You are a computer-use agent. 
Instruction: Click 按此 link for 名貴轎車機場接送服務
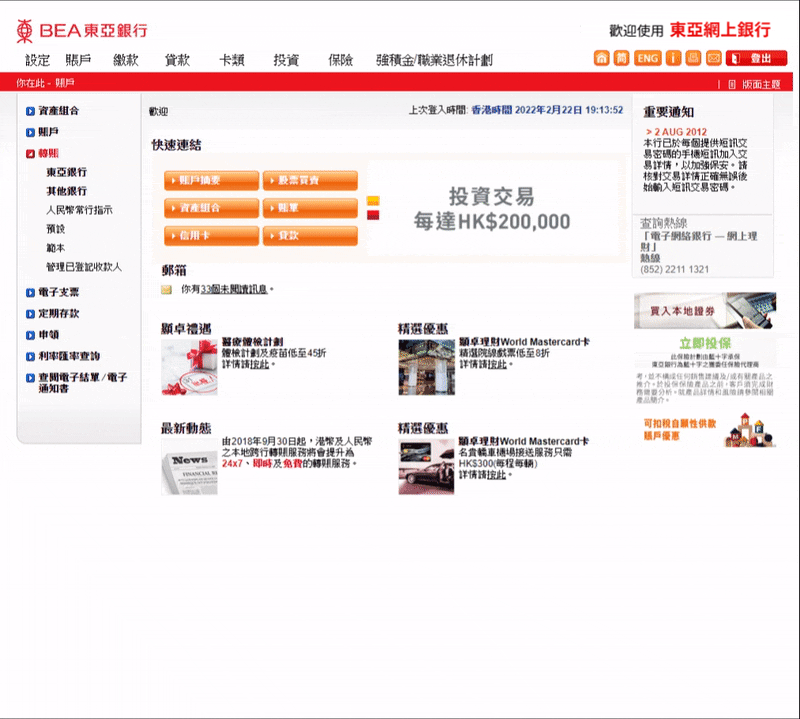coord(496,475)
